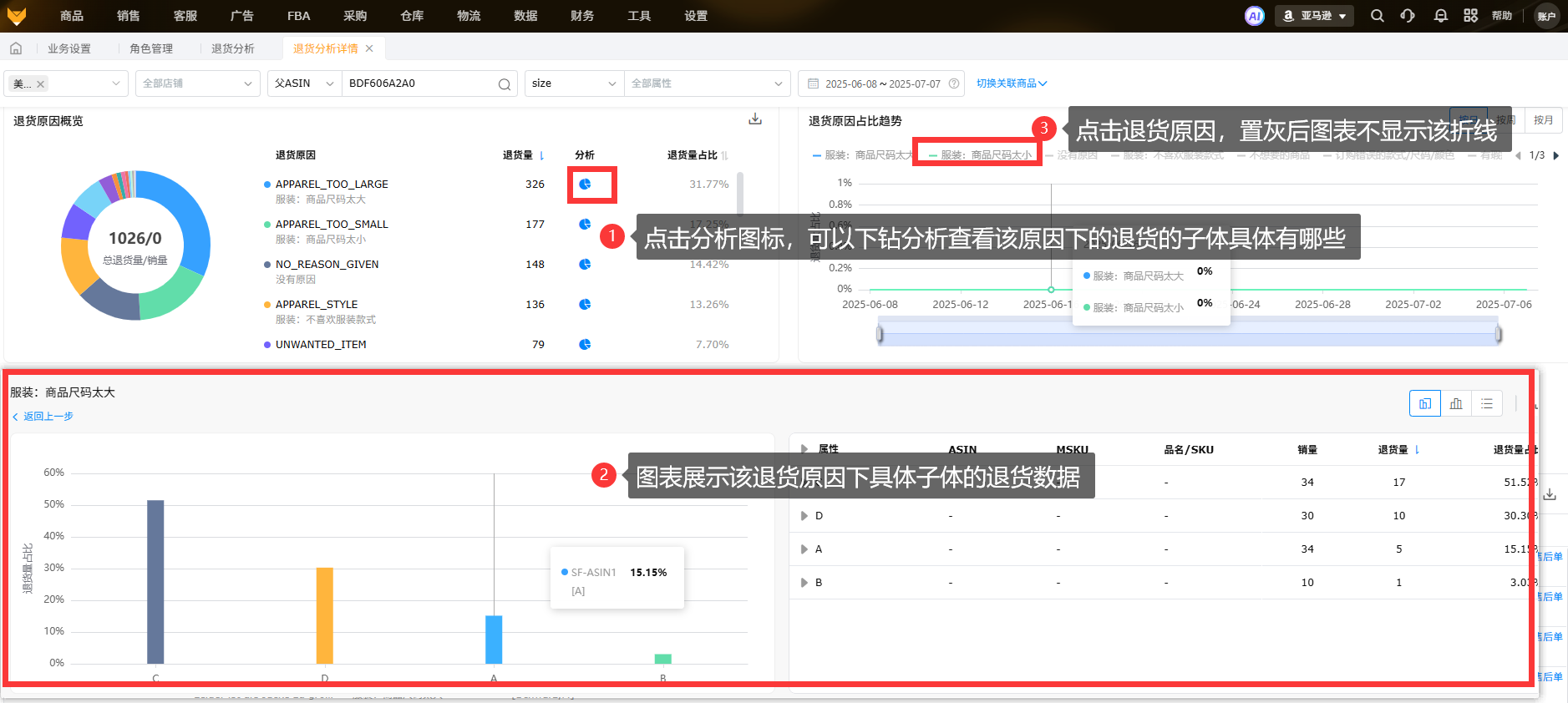Download the return reason overview data

[x=755, y=119]
